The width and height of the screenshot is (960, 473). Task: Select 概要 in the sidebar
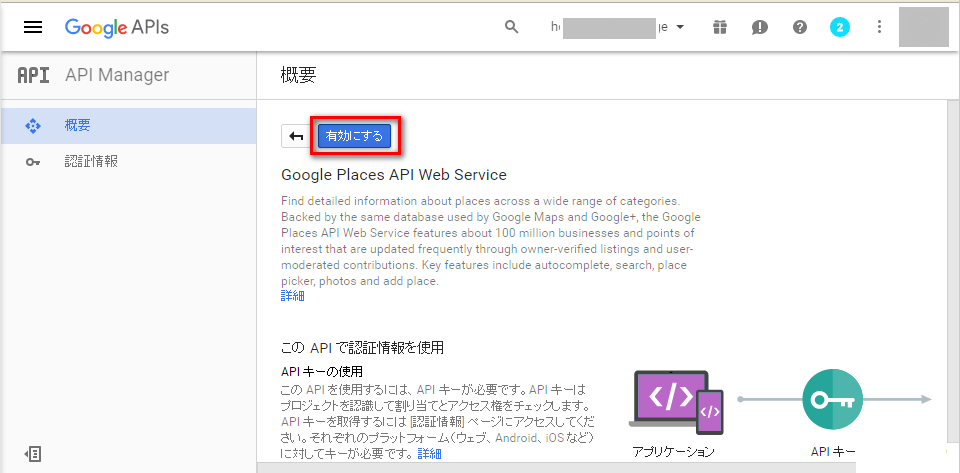point(129,126)
